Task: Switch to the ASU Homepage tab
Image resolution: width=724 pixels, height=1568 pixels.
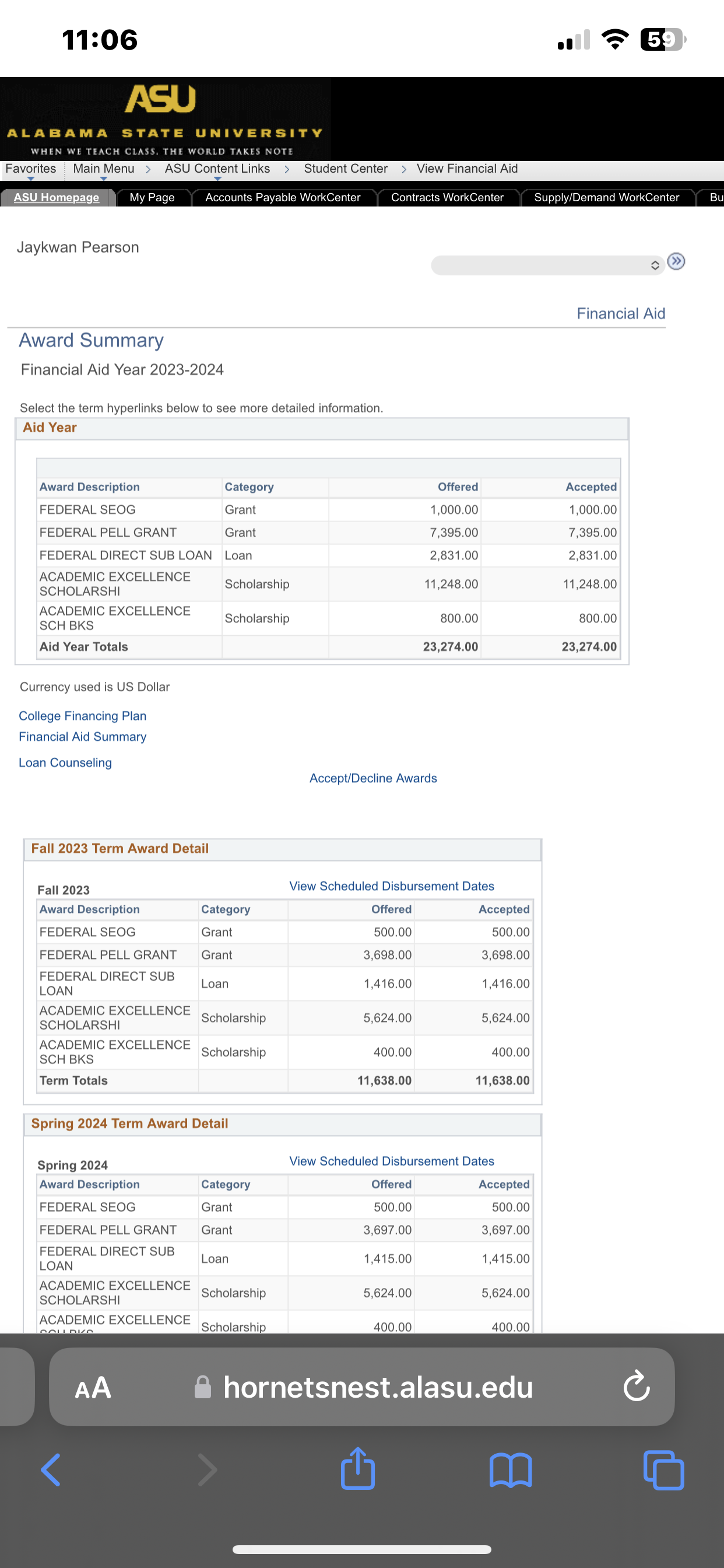Action: pos(57,197)
